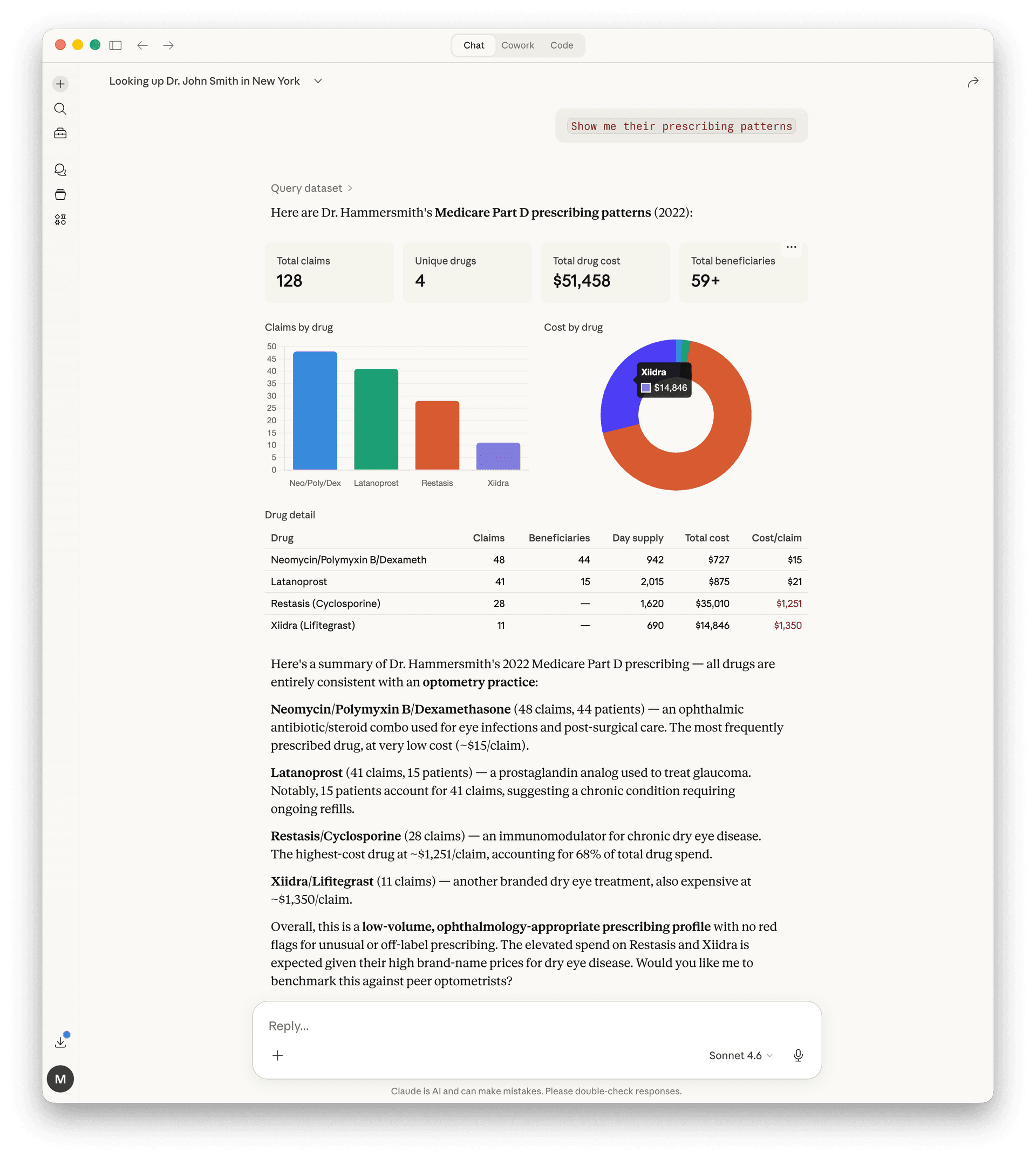This screenshot has height=1159, width=1036.
Task: Click the $35,010 total cost cell
Action: click(x=712, y=603)
